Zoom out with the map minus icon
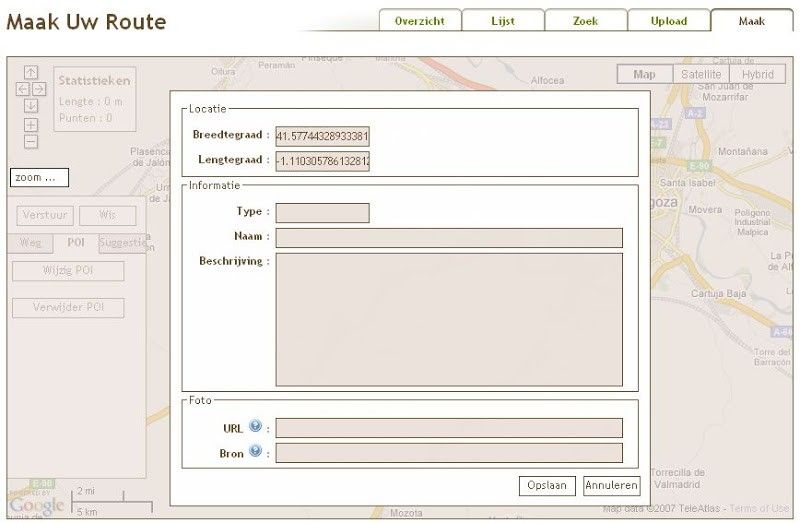Viewport: 800px width, 523px height. (x=31, y=141)
